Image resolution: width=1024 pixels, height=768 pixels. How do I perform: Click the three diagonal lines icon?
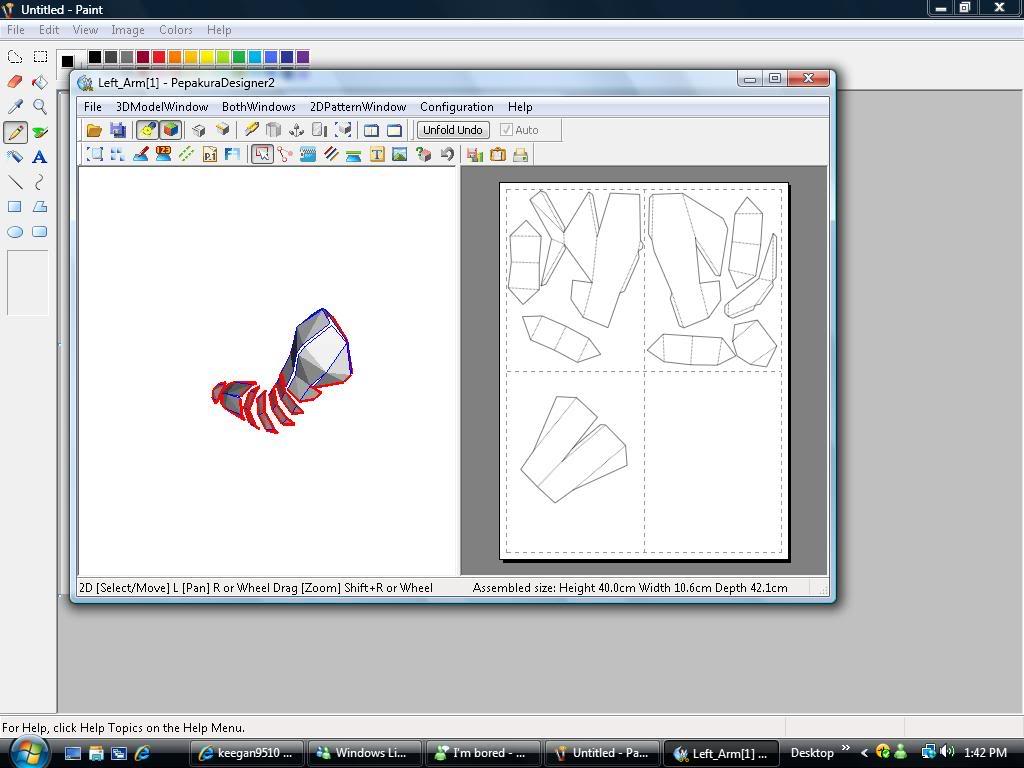(x=331, y=155)
